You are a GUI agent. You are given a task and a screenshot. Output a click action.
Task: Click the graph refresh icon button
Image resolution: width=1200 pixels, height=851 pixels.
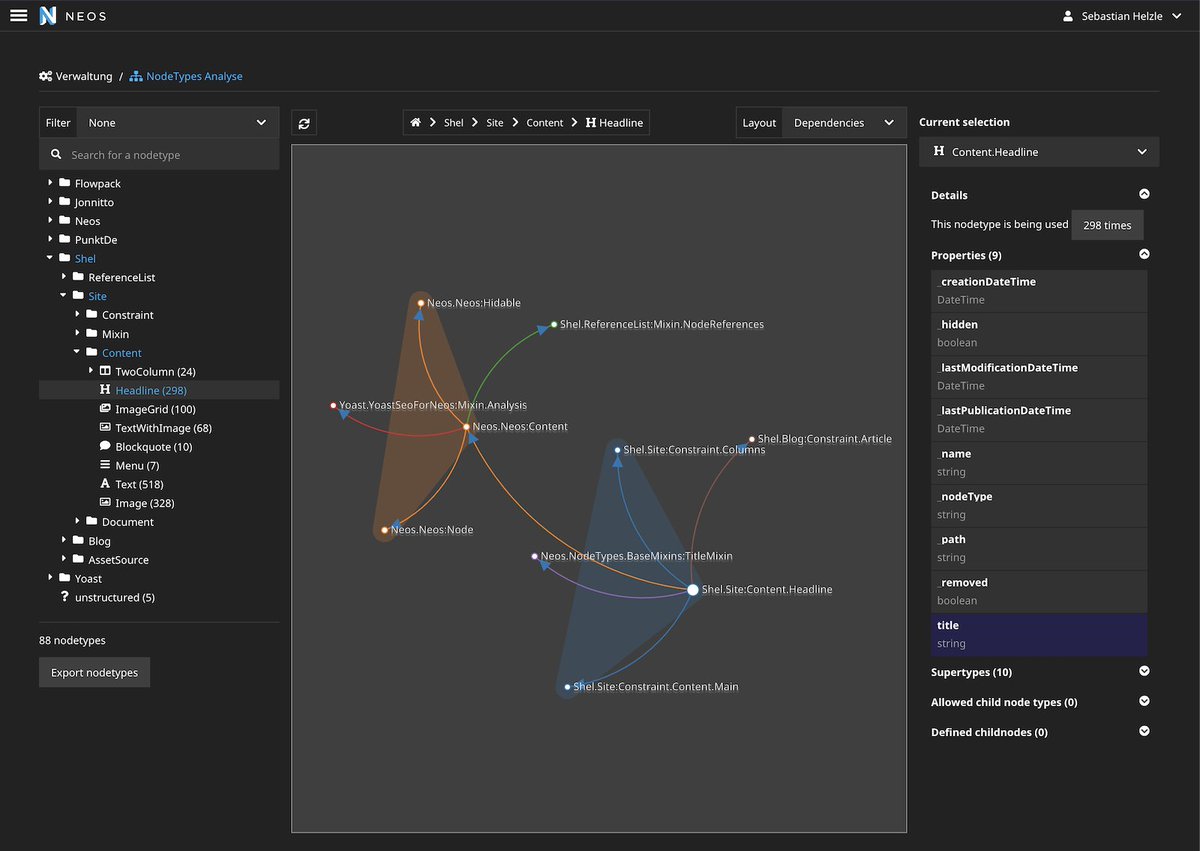pos(305,123)
